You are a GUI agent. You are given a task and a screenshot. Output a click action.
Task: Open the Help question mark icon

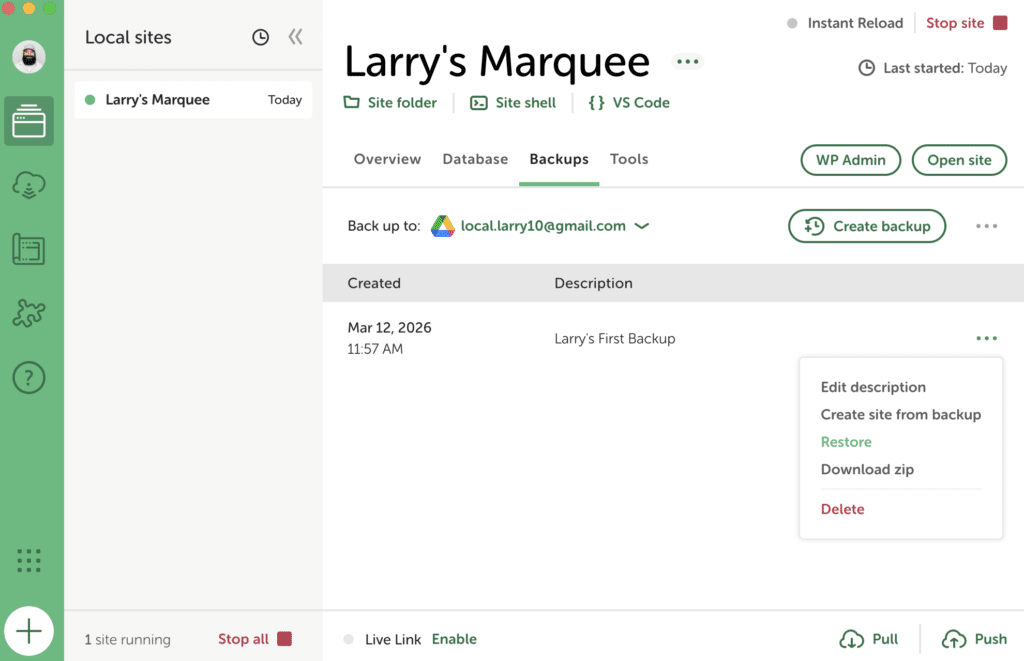pos(29,378)
